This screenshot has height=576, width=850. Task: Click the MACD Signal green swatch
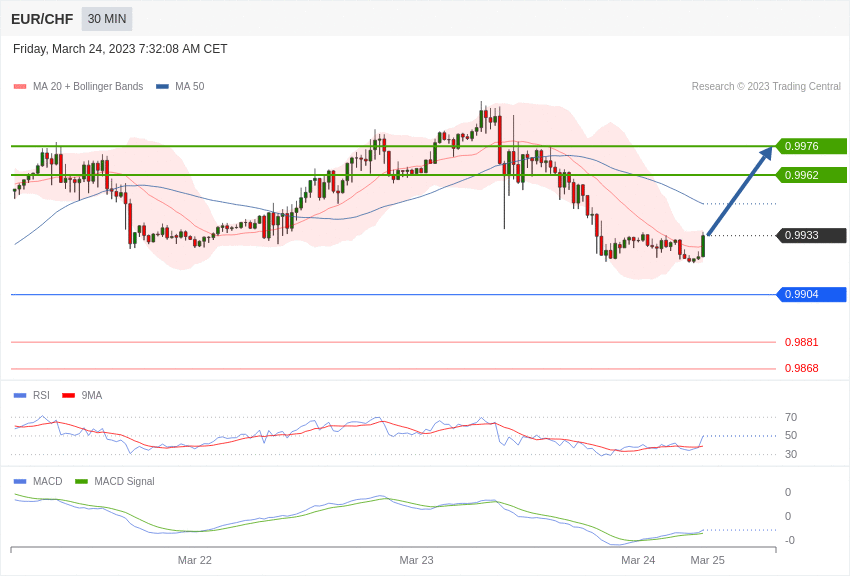coord(81,481)
